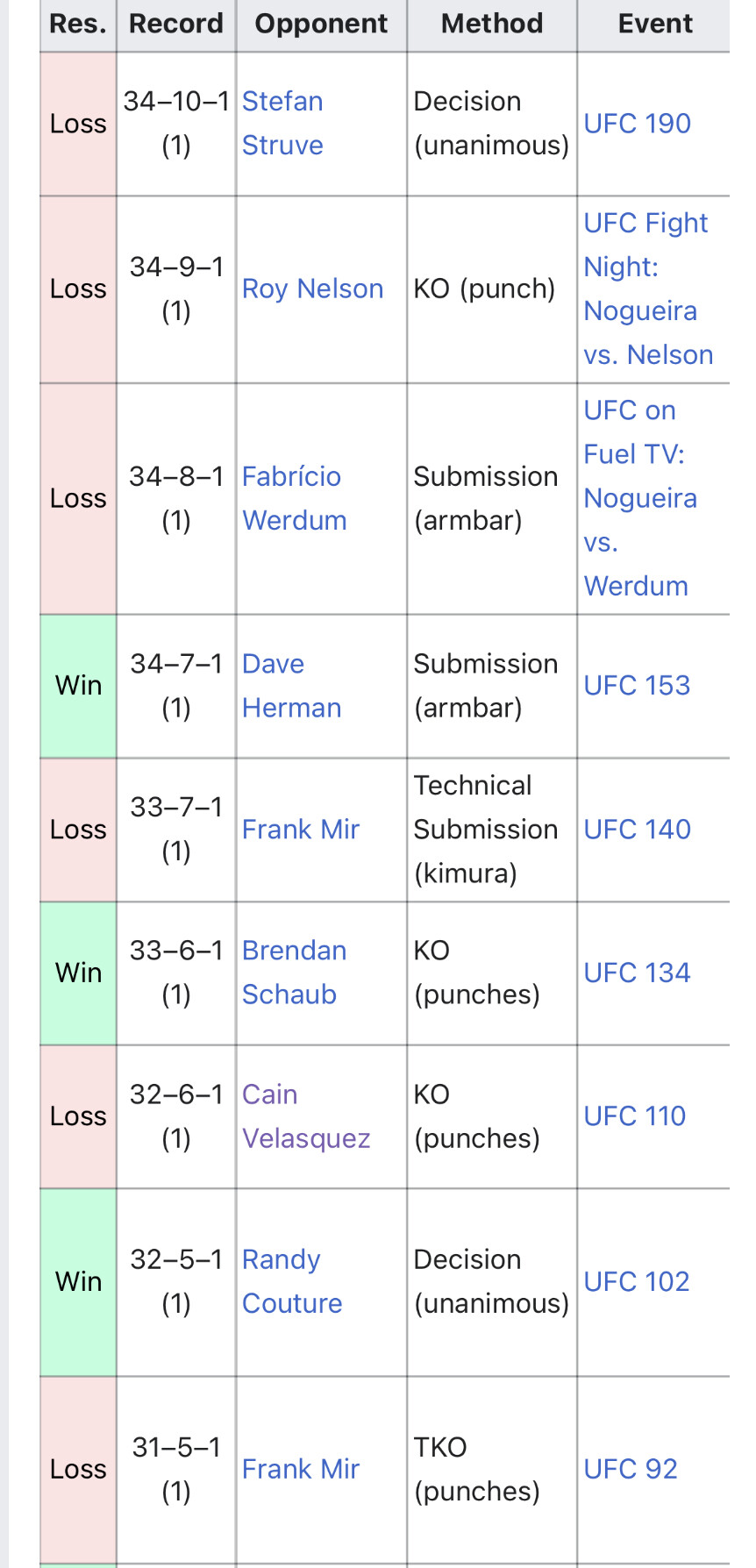The image size is (756, 1568).
Task: Open Randy Couture's page
Action: tap(292, 1281)
